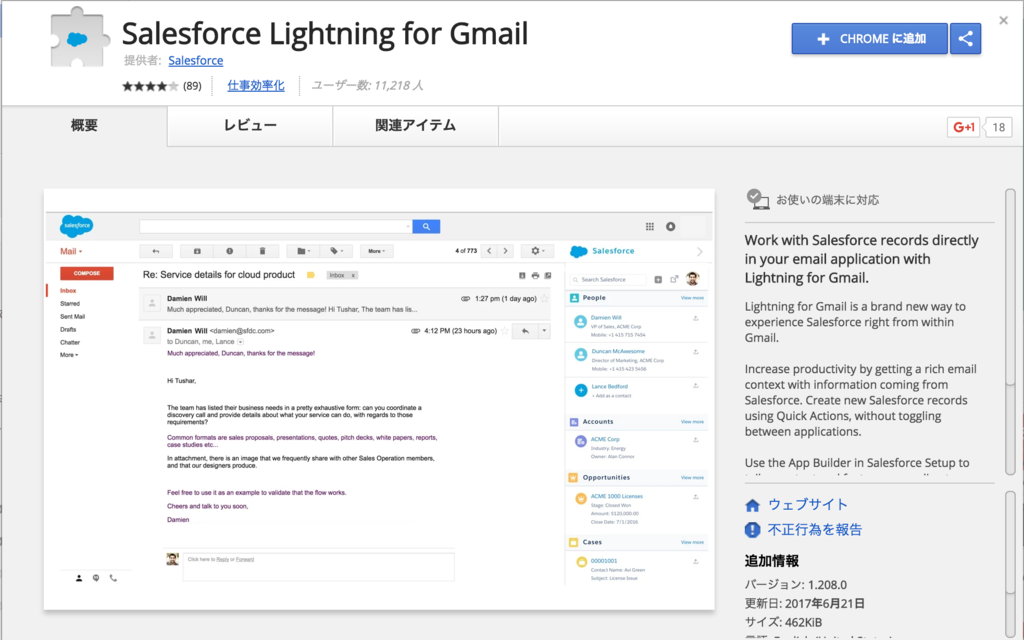Image resolution: width=1024 pixels, height=640 pixels.
Task: Select the 概要 tab
Action: tap(84, 125)
